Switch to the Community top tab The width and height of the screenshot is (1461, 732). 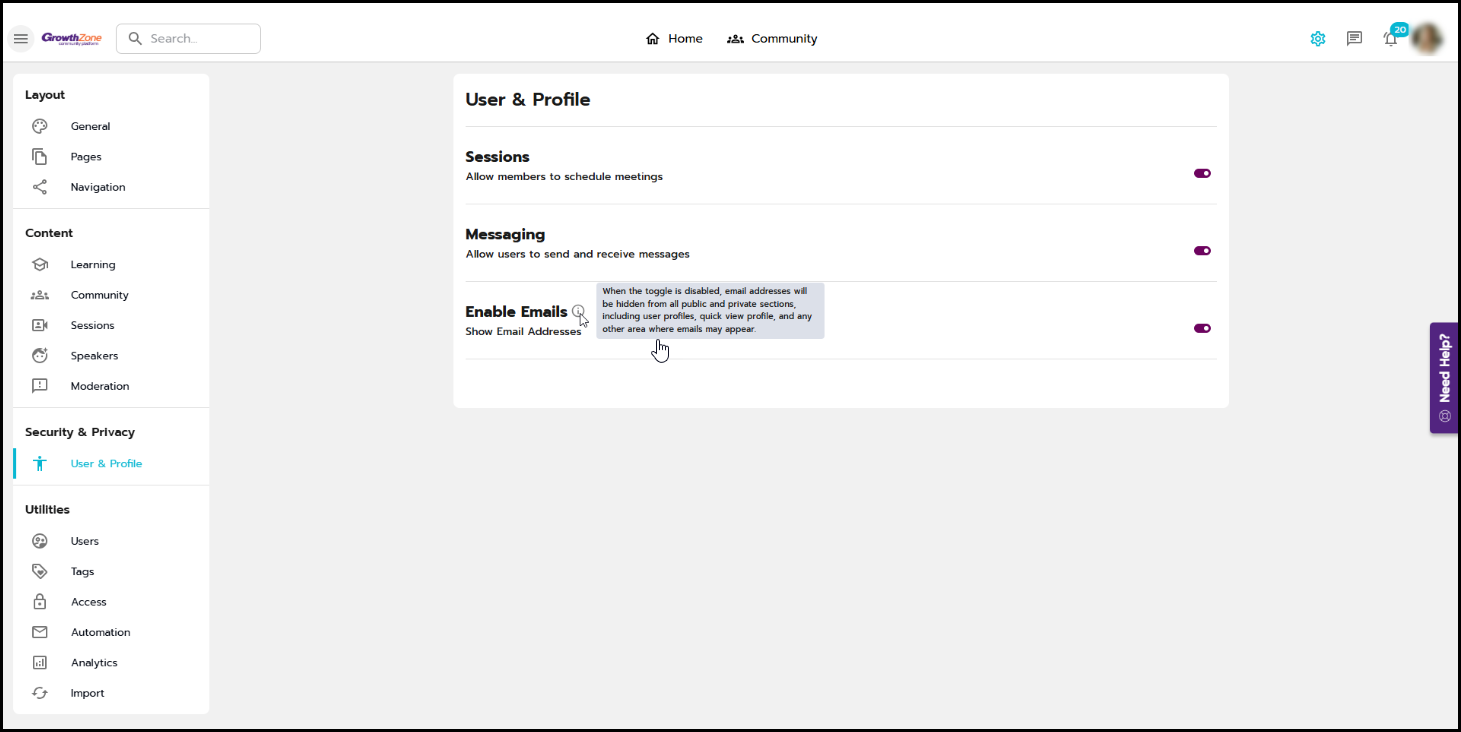click(x=772, y=39)
